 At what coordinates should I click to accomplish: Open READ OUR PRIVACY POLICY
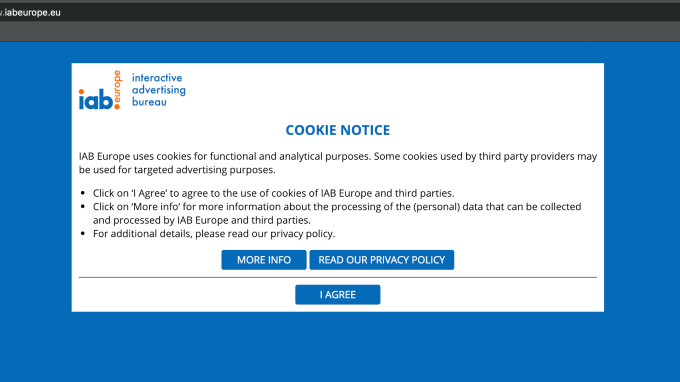(382, 260)
